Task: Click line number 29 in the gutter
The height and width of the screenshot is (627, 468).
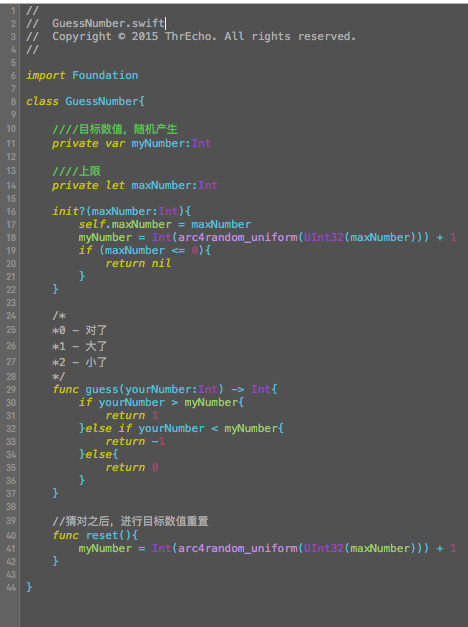Action: point(11,390)
